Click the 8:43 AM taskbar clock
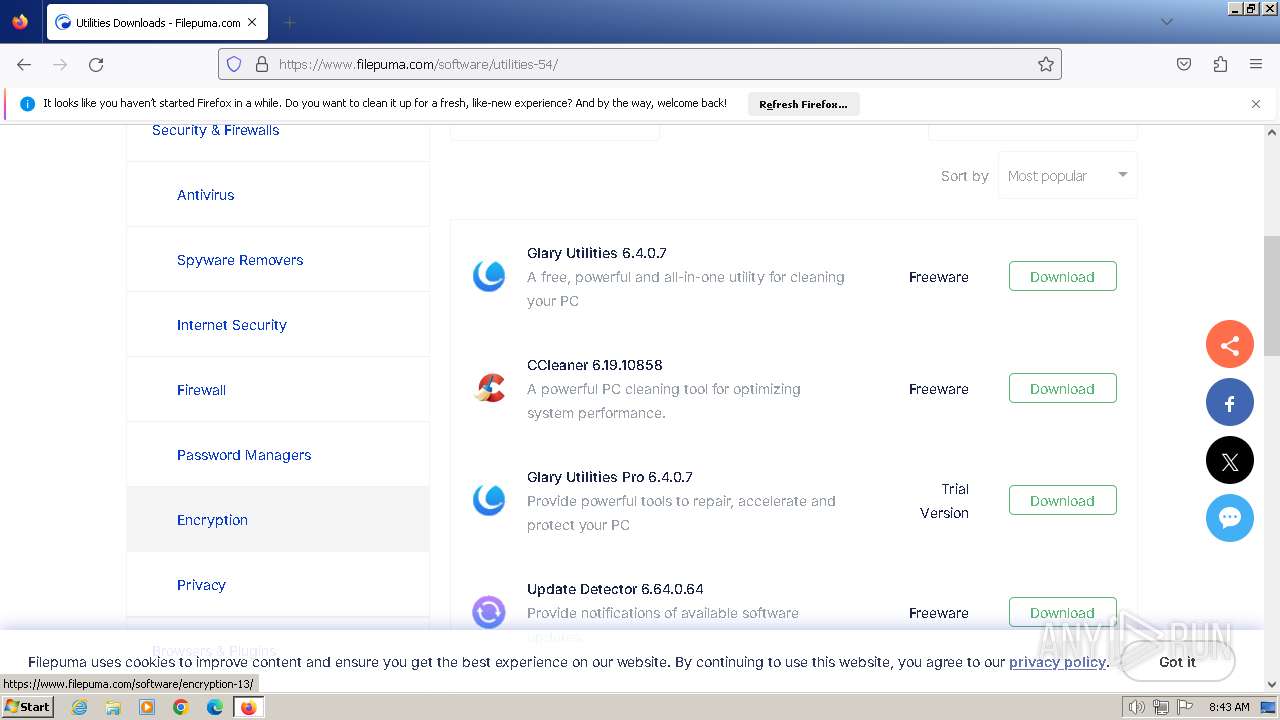 1229,707
